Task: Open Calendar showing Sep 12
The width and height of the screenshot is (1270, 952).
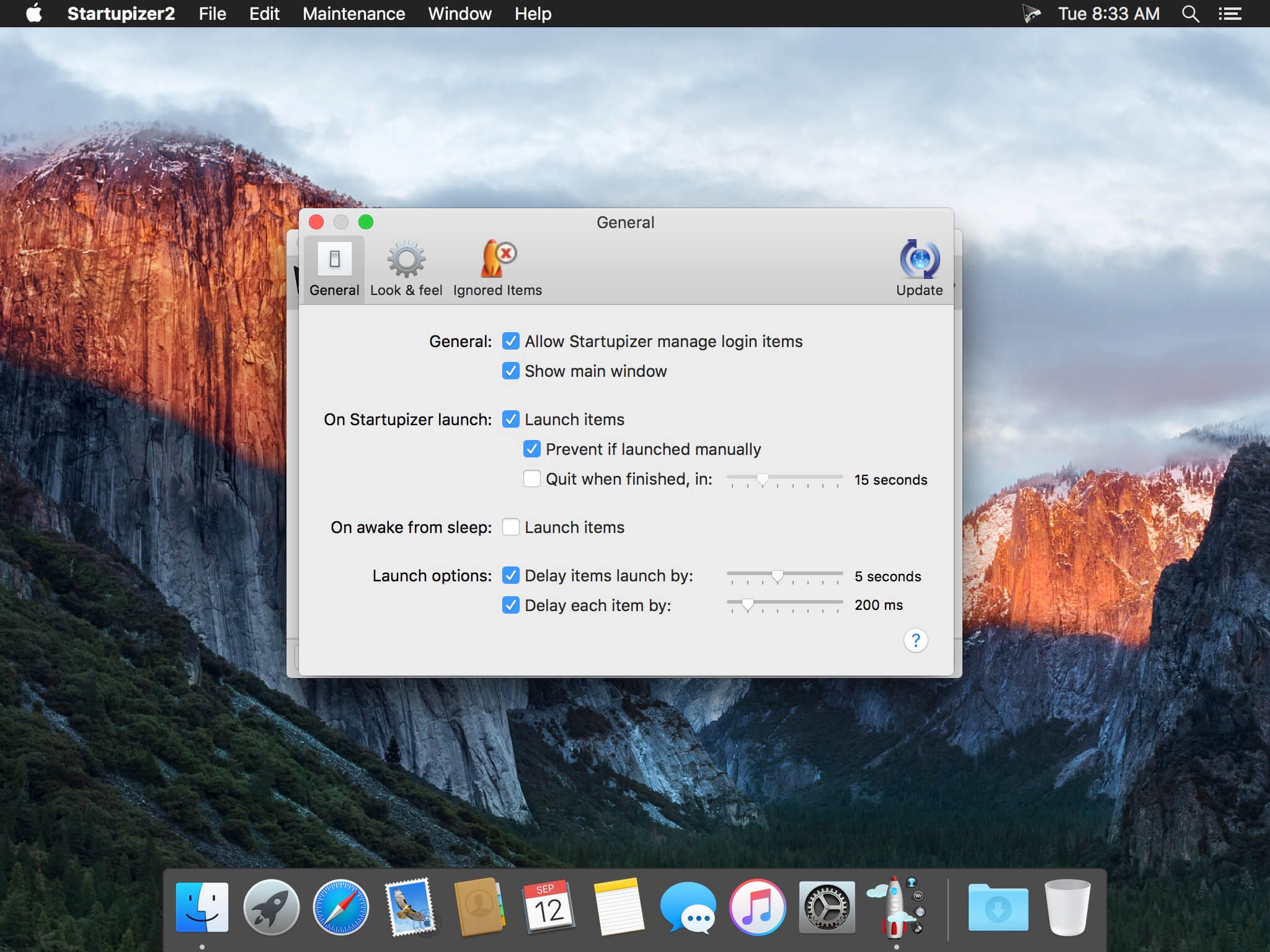Action: pyautogui.click(x=549, y=907)
